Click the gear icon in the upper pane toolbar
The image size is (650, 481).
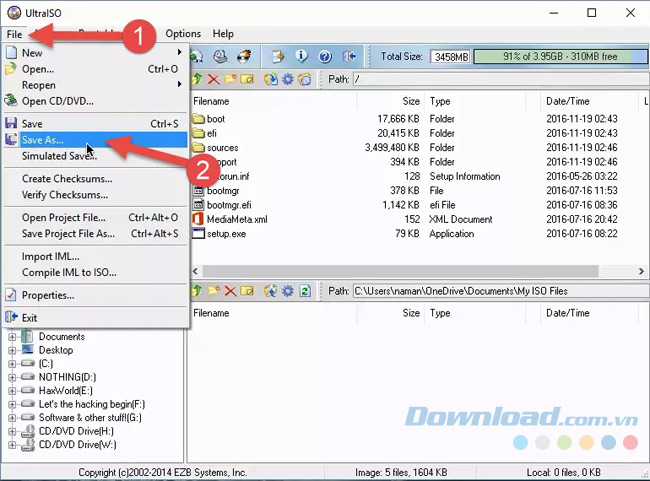(x=288, y=79)
